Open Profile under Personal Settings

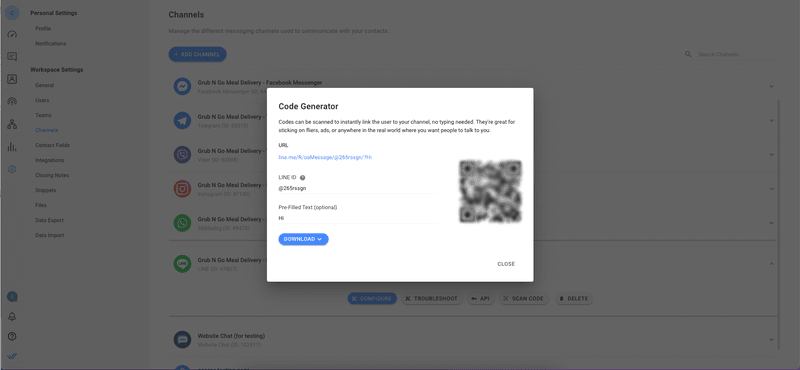click(43, 29)
